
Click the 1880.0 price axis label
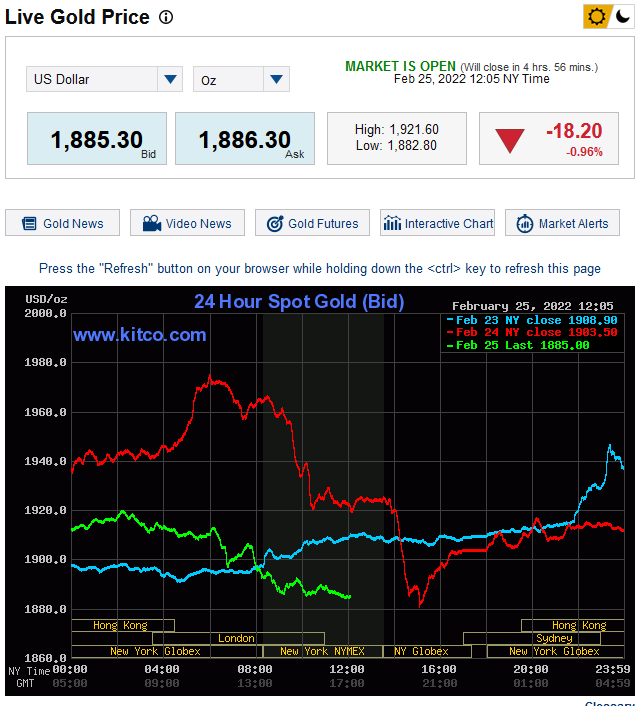[45, 609]
